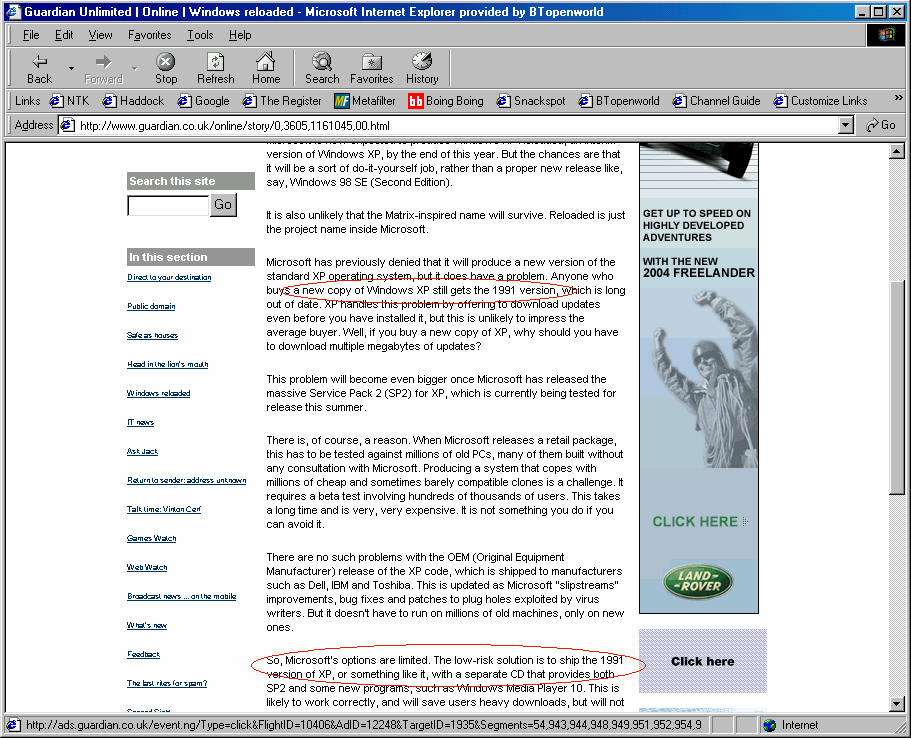The image size is (911, 738).
Task: Open the History pane
Action: 422,69
